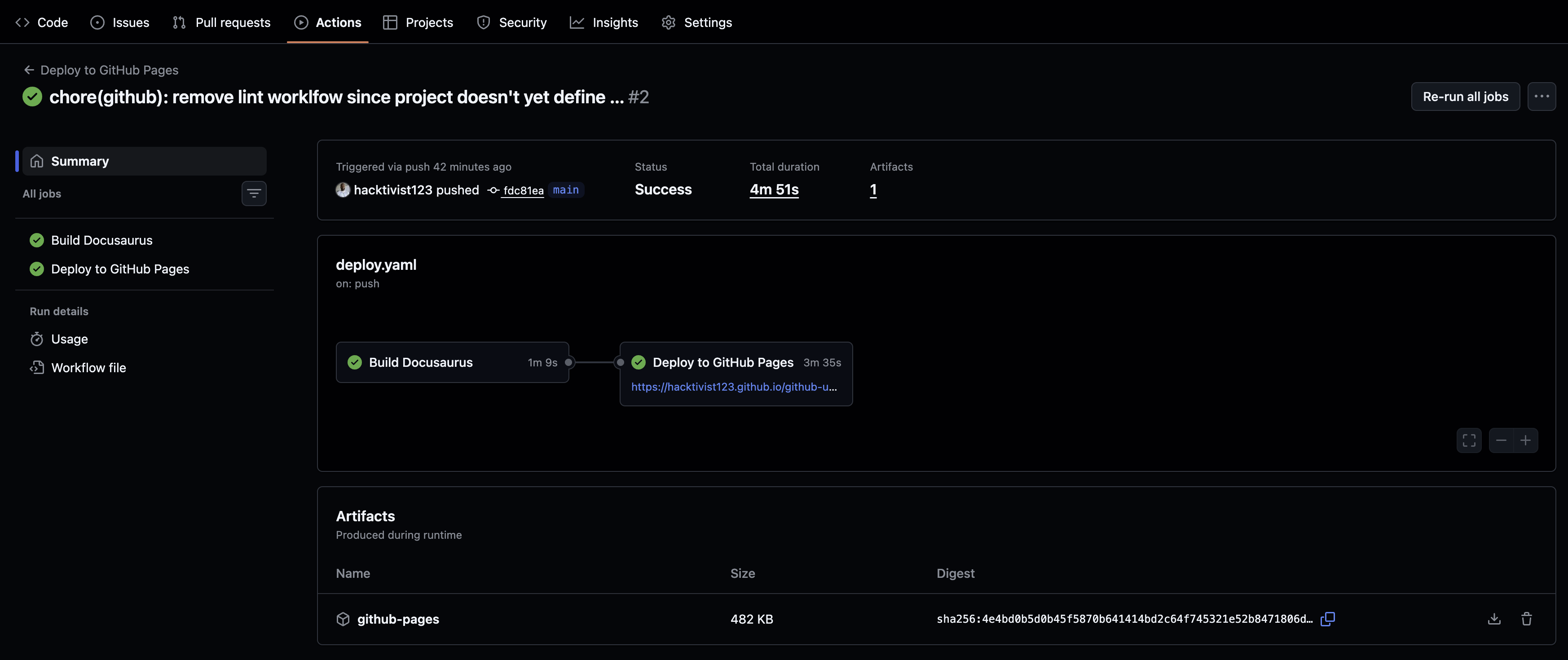Toggle fullscreen for workflow graph
Image resolution: width=1568 pixels, height=660 pixels.
click(x=1469, y=440)
